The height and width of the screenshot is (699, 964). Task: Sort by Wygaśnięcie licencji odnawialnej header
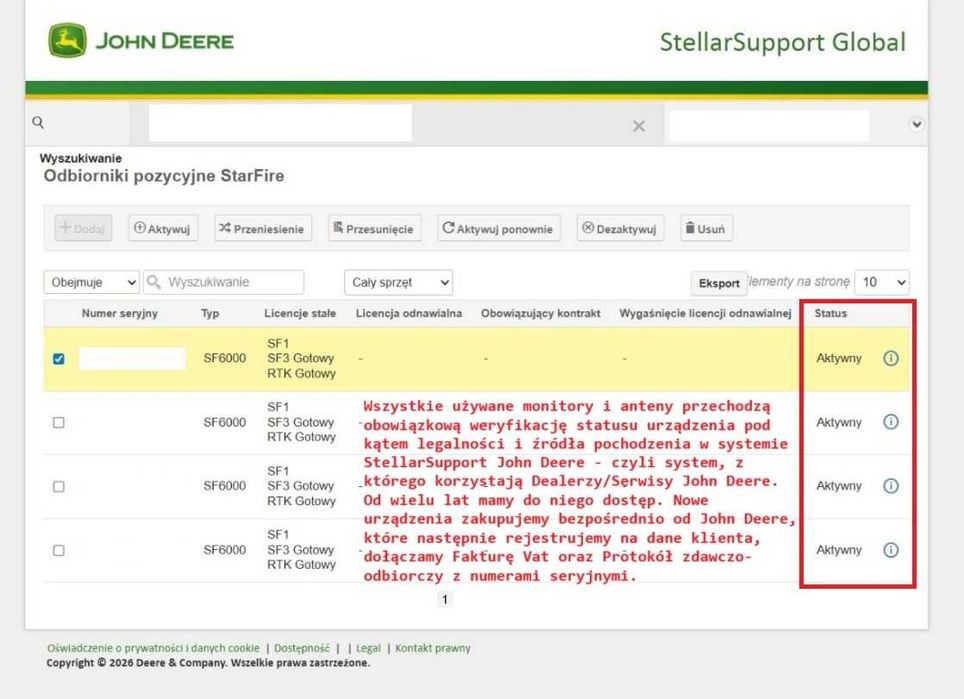(x=705, y=314)
